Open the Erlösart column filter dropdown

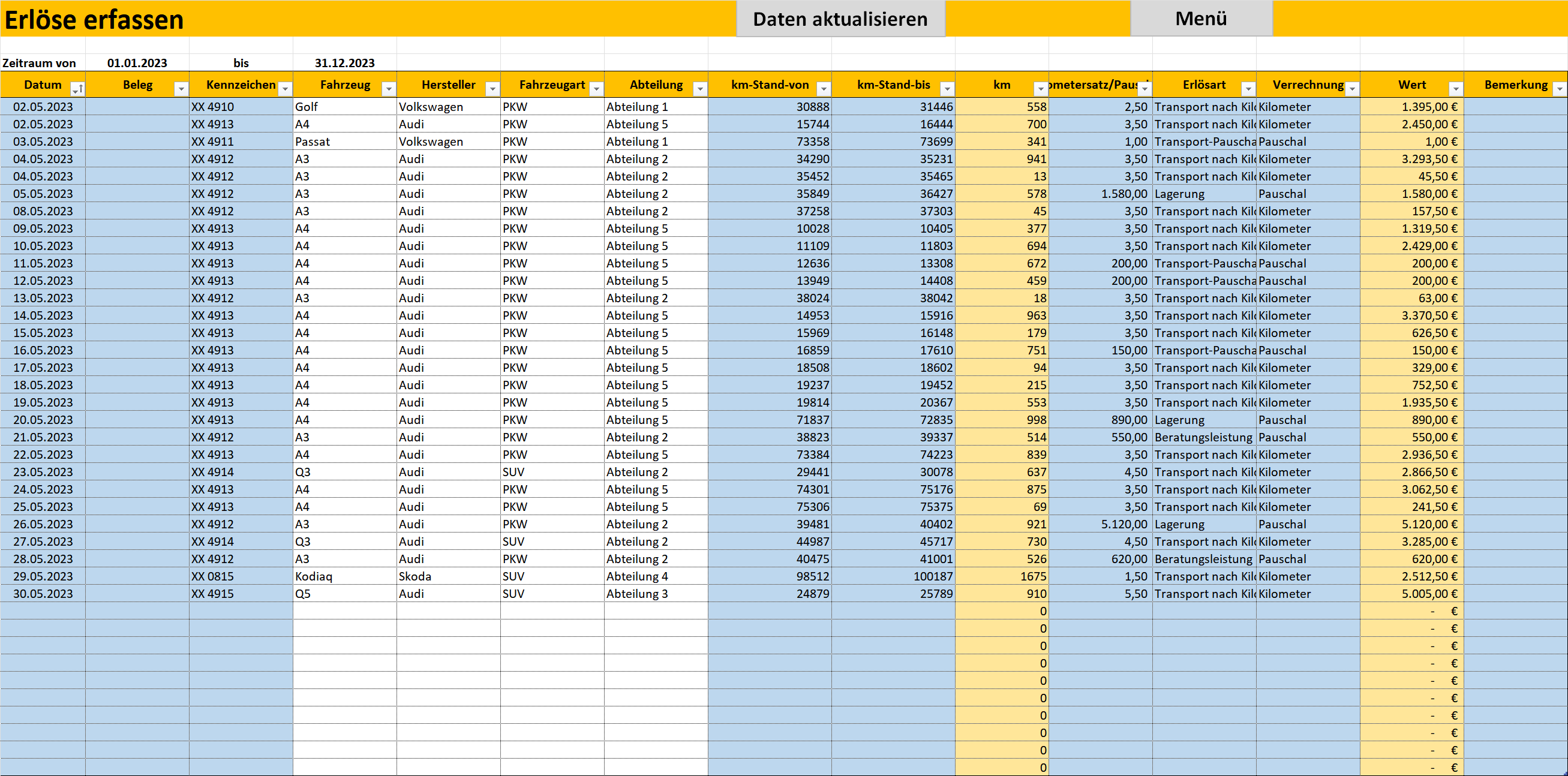(x=1248, y=89)
